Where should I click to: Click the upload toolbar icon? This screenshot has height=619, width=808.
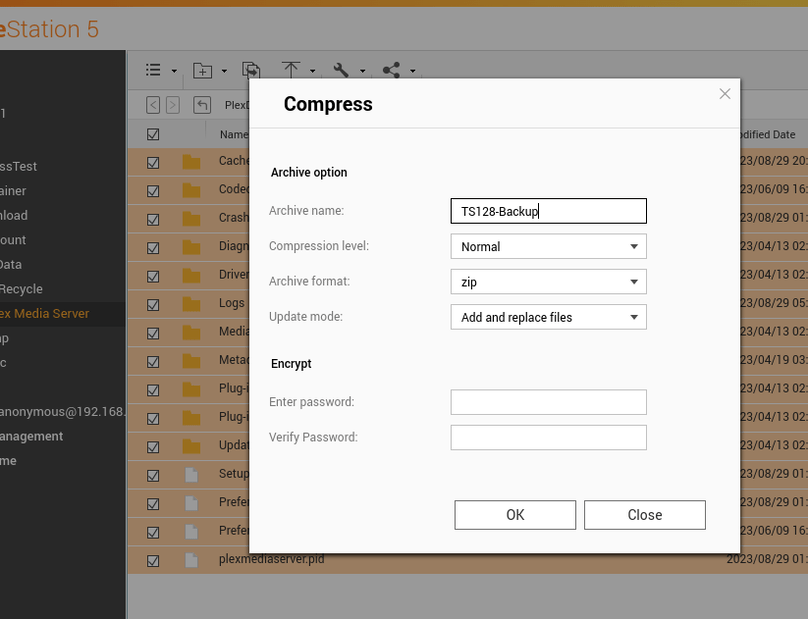click(x=291, y=70)
